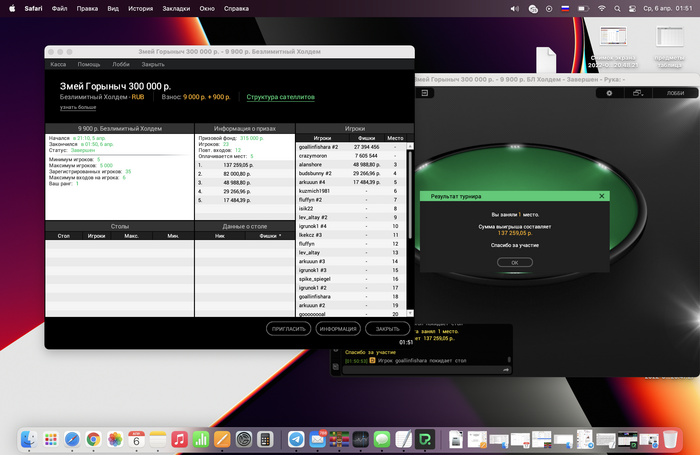
Task: Open the Trash in the dock
Action: 670,440
